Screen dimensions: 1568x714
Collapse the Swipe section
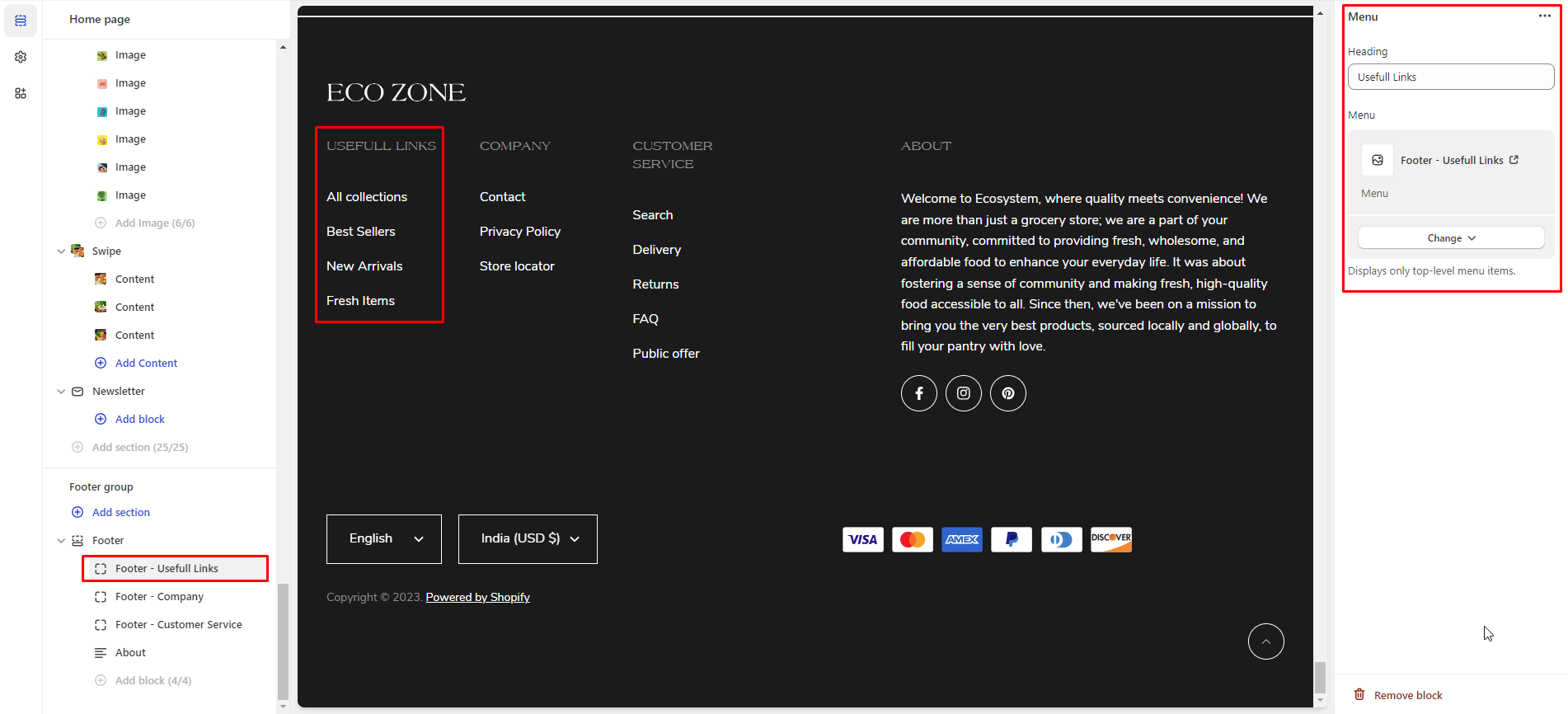[x=61, y=251]
